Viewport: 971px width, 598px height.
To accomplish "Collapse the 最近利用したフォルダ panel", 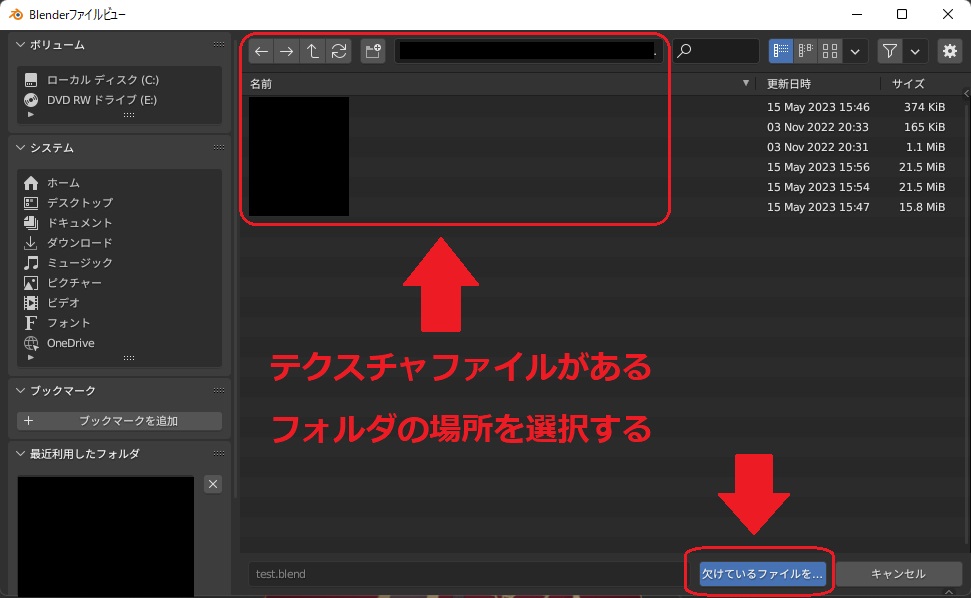I will point(20,454).
